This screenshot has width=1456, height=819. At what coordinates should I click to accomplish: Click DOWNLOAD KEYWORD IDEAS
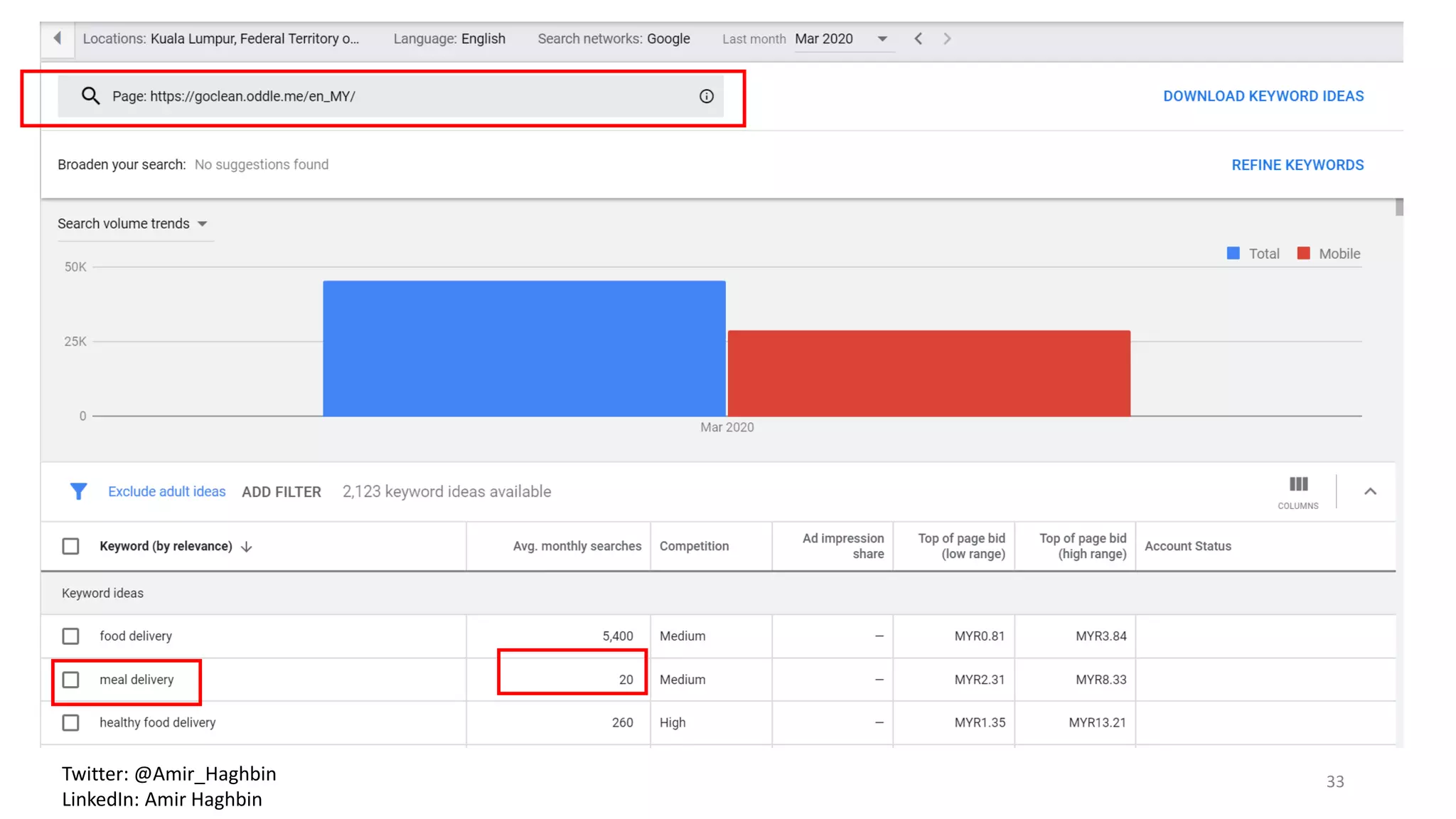click(x=1263, y=96)
